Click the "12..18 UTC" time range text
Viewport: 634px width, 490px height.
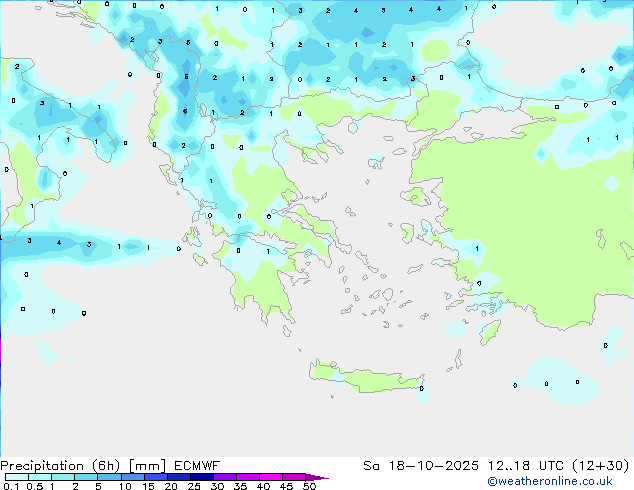pyautogui.click(x=525, y=466)
